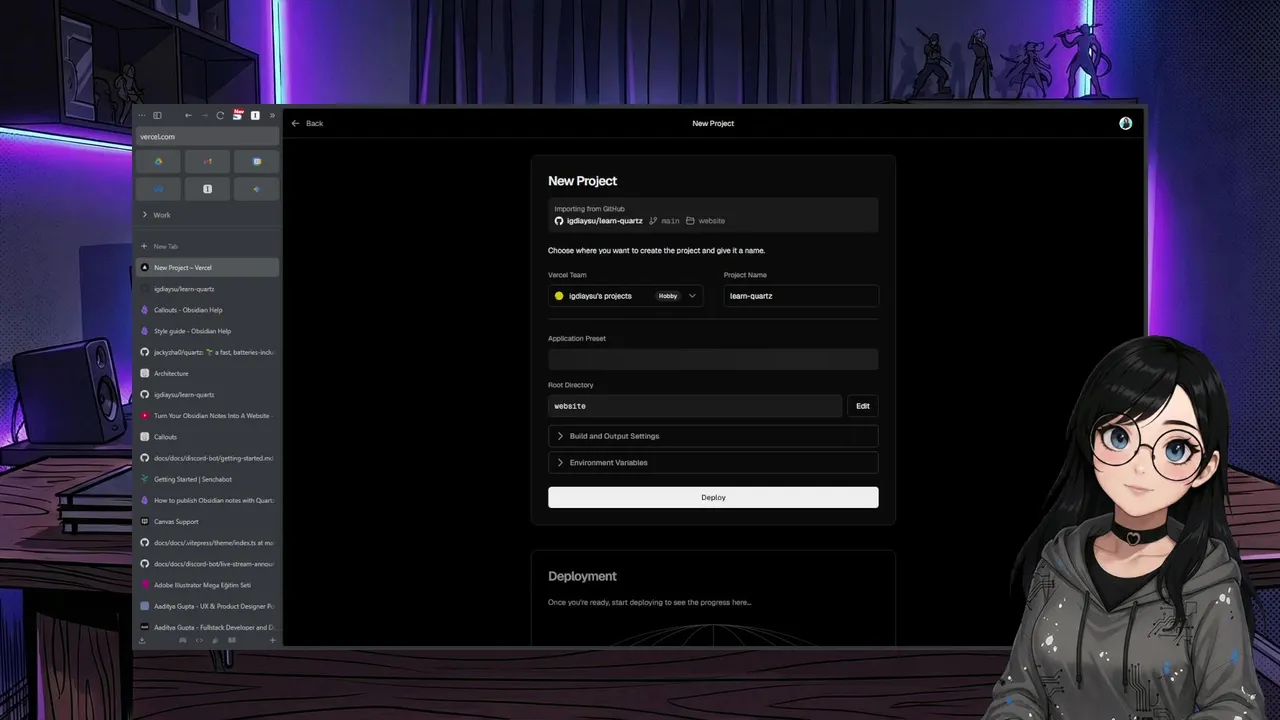Screen dimensions: 1280x720
Task: Open docs/docs/discord-bot/getting-started.md tab
Action: click(207, 458)
